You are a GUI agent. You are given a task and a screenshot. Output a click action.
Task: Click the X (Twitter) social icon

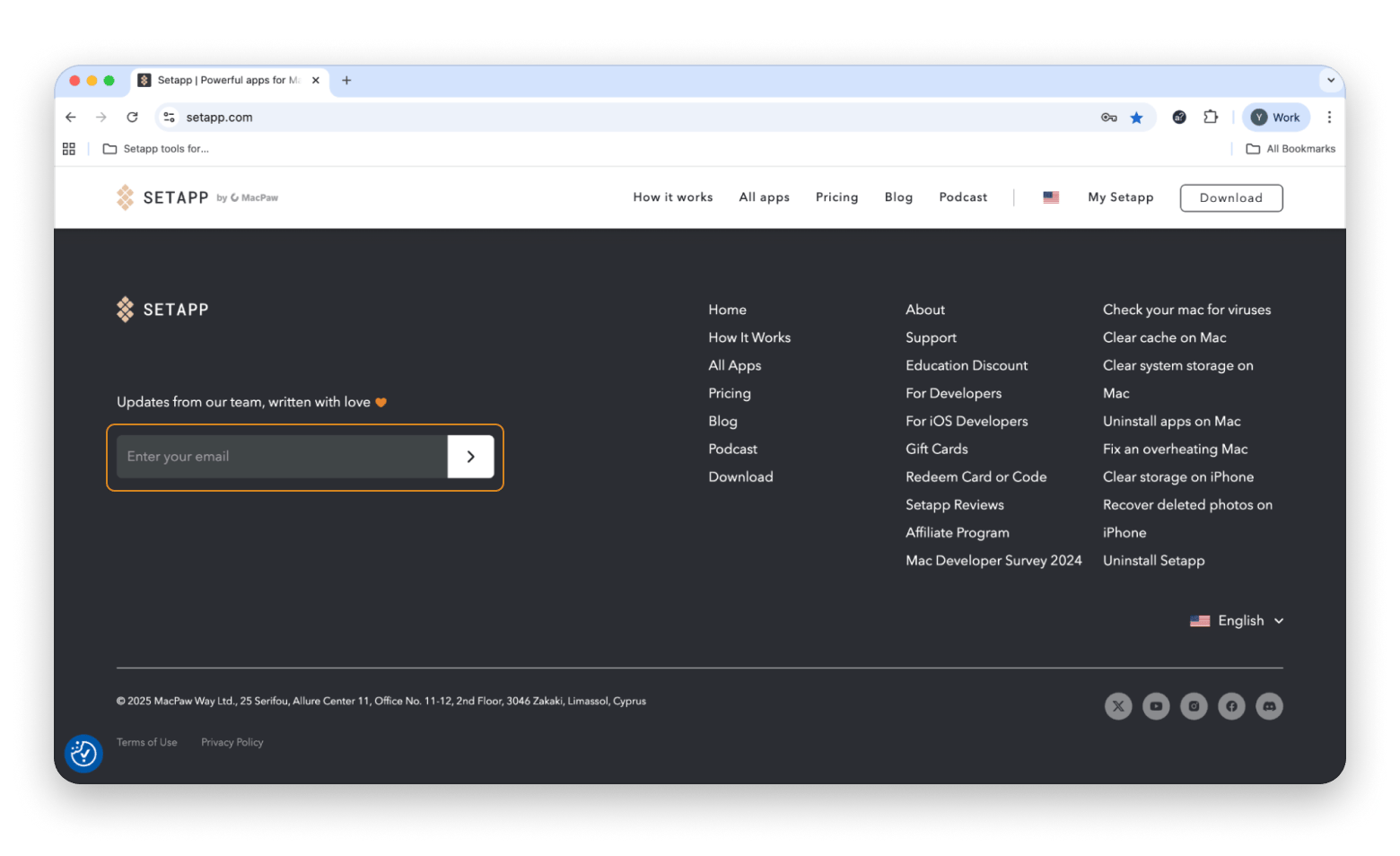pos(1118,706)
